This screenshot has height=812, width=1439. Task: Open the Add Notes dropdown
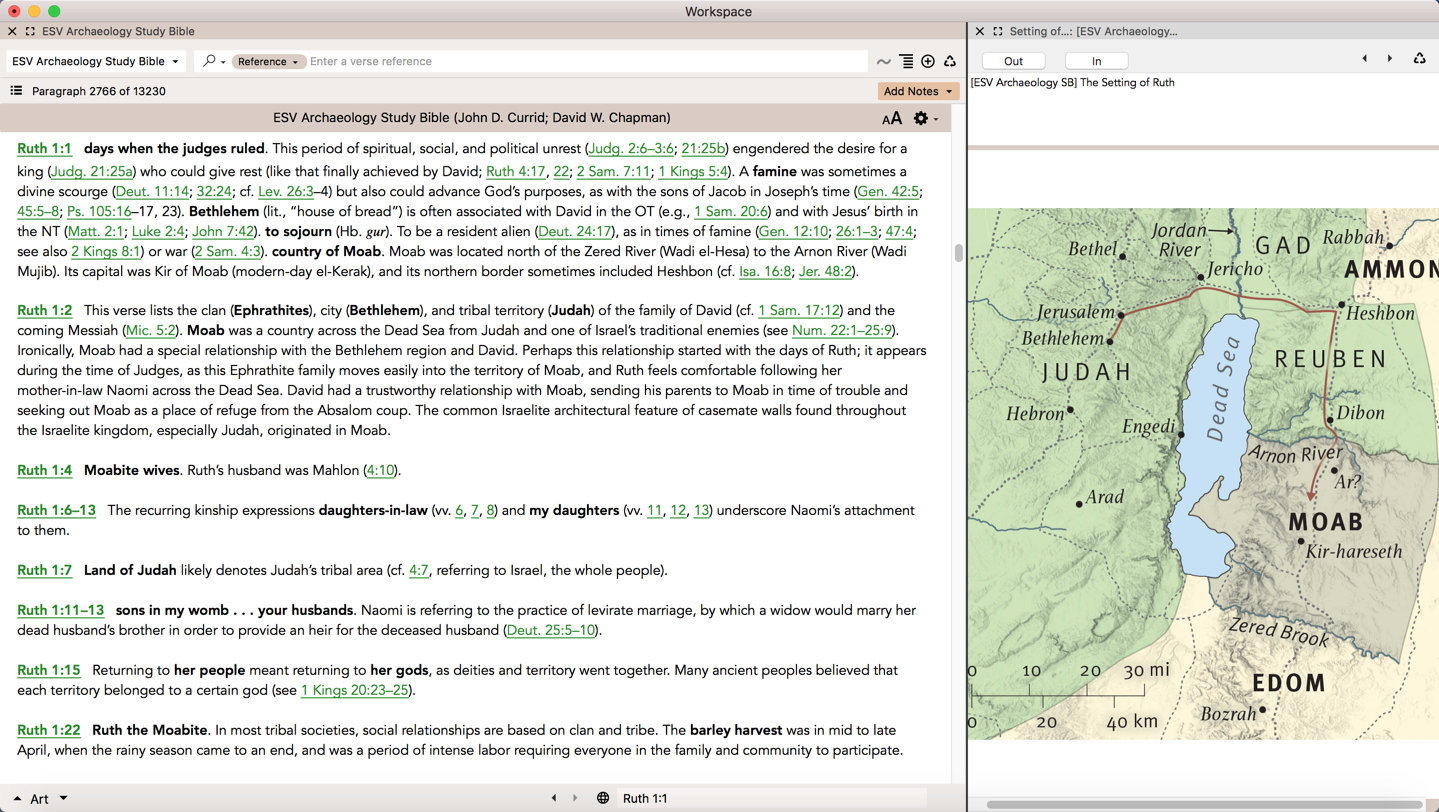coord(917,91)
